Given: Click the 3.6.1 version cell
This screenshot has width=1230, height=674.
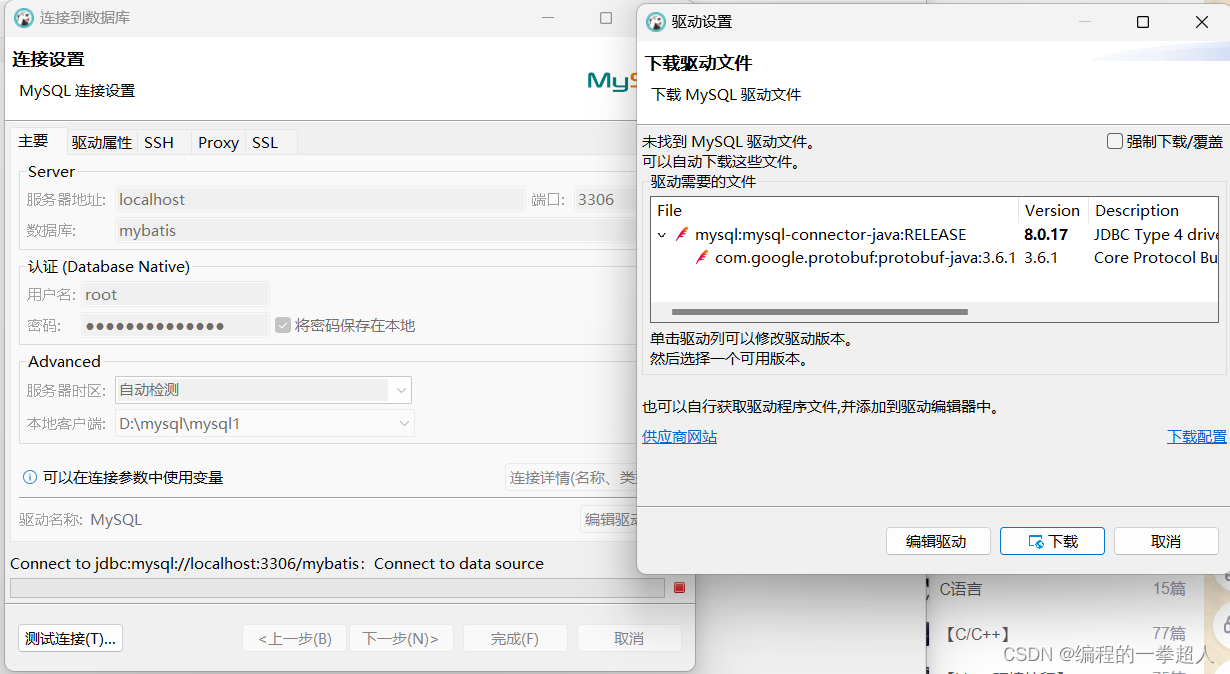Looking at the screenshot, I should (1041, 258).
